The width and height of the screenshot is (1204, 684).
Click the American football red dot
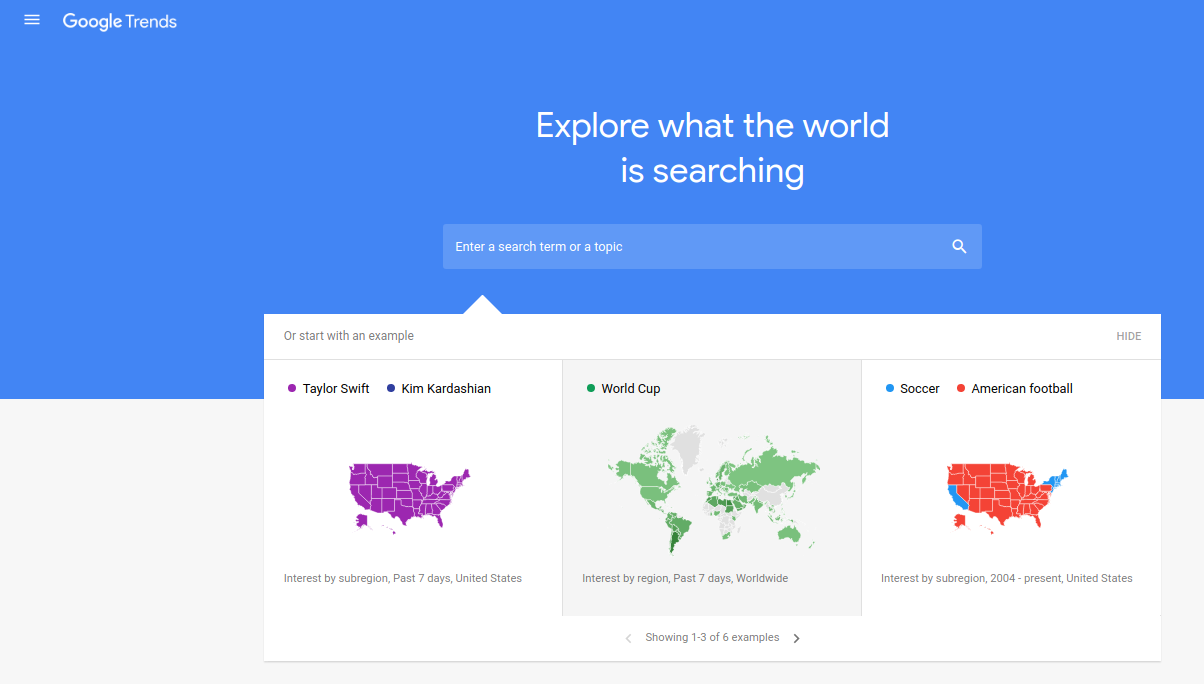pyautogui.click(x=961, y=389)
